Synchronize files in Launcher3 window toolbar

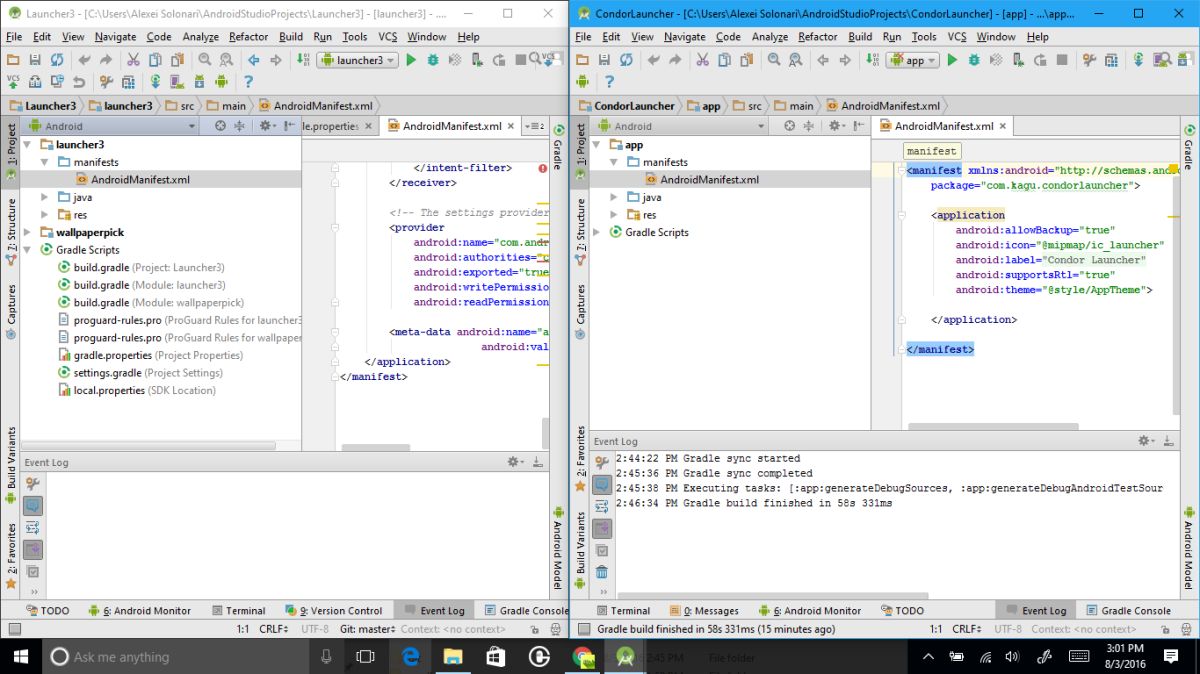57,60
